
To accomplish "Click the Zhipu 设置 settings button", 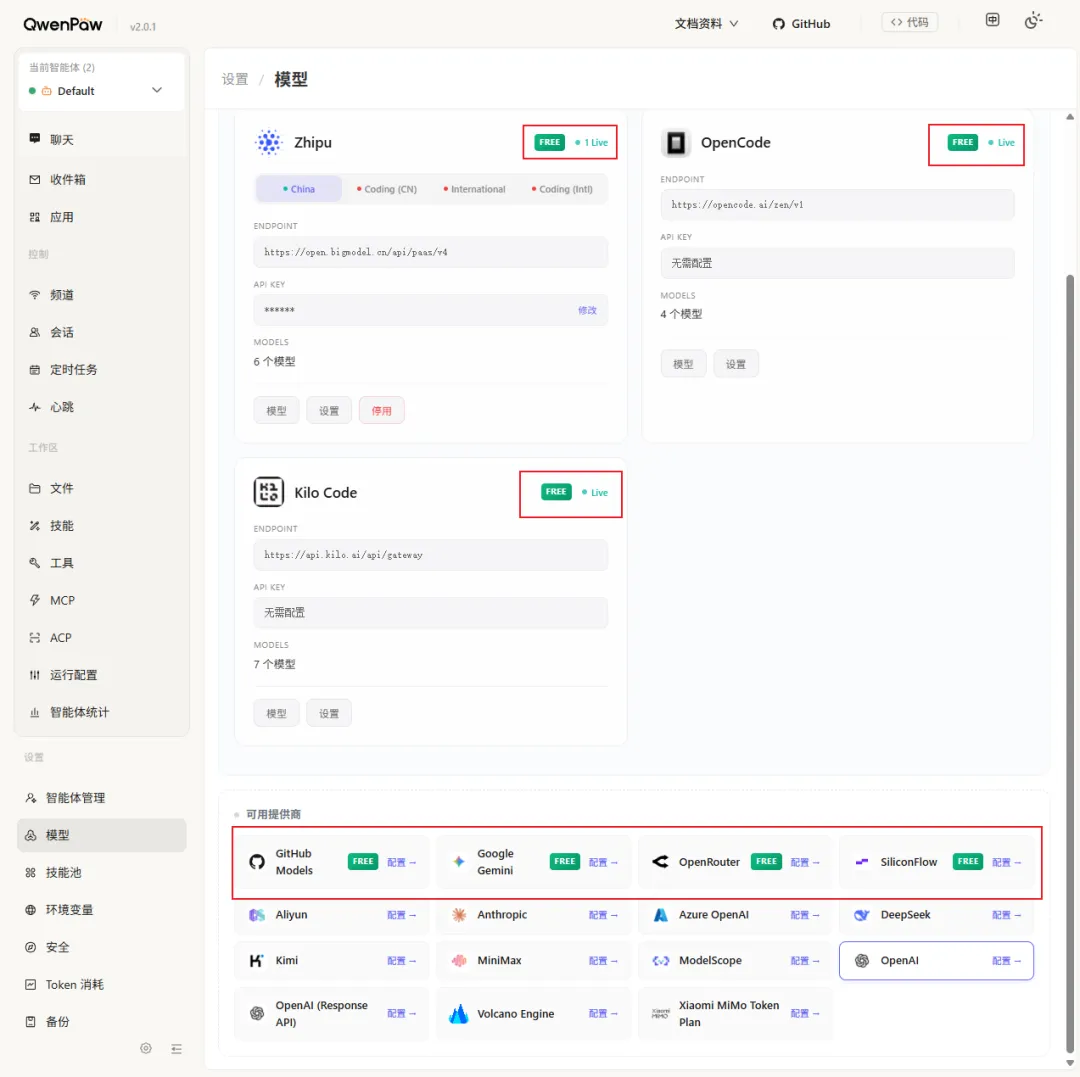I will point(329,410).
